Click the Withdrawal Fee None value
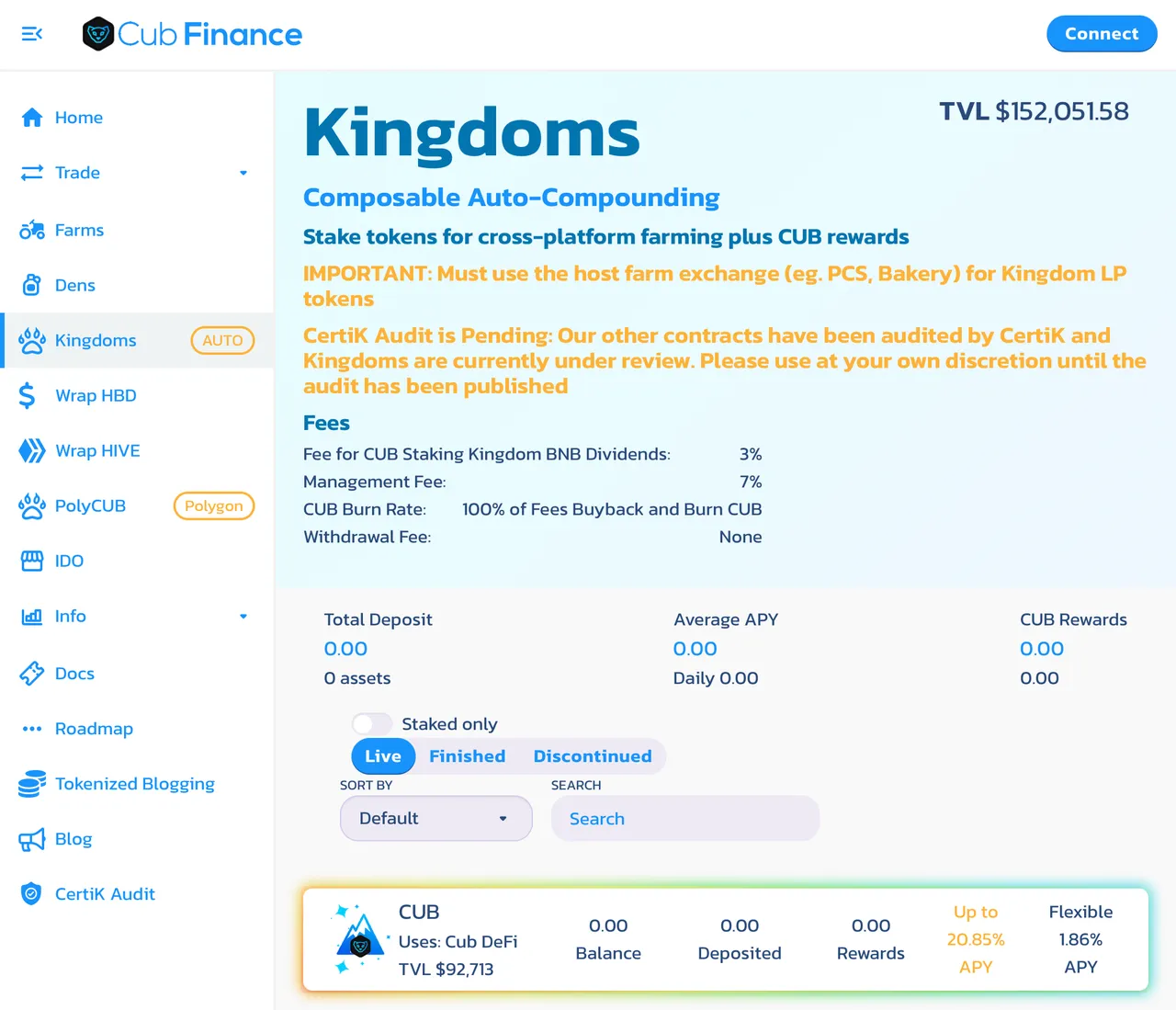1176x1010 pixels. point(741,537)
